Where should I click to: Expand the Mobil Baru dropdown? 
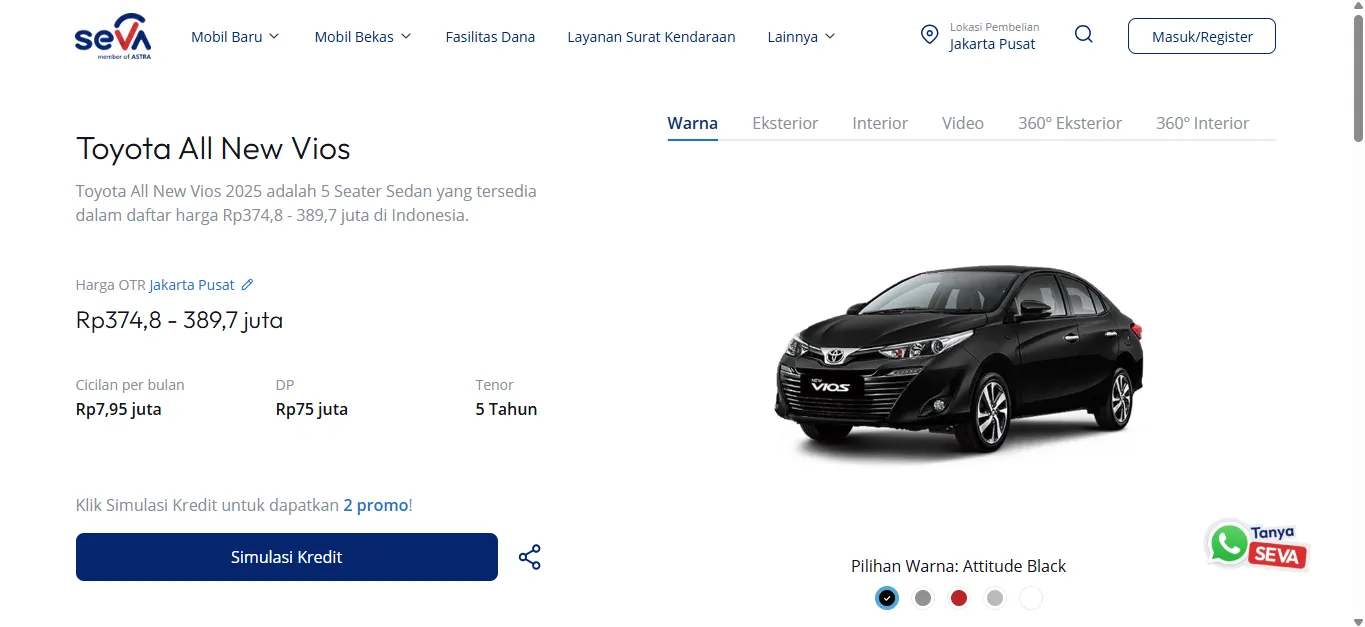235,36
